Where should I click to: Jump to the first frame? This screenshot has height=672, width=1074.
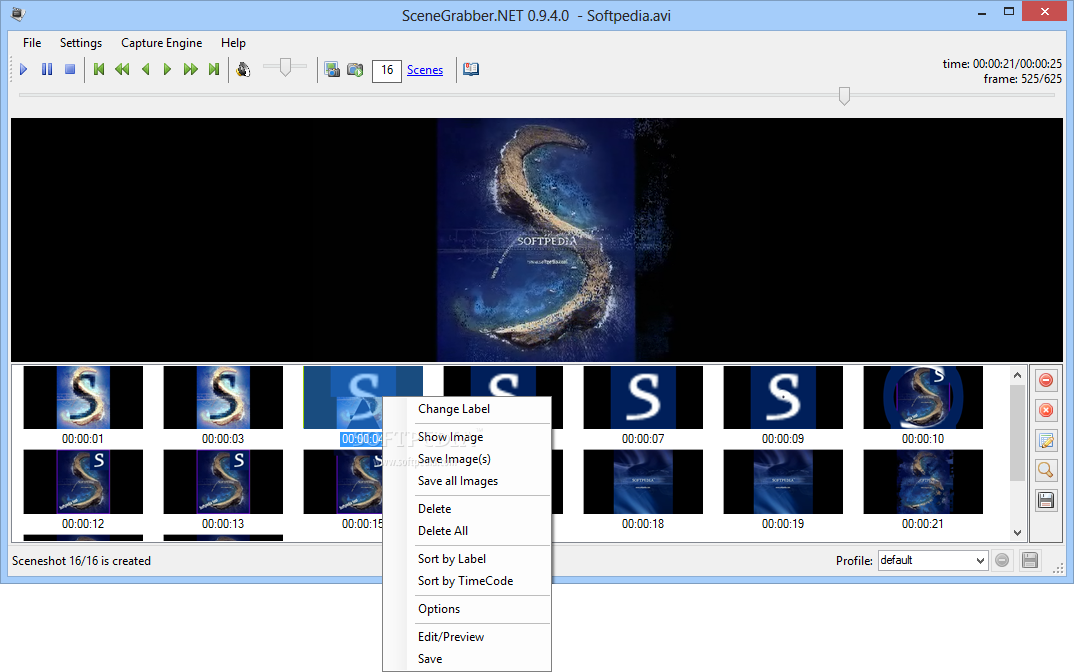pyautogui.click(x=99, y=69)
